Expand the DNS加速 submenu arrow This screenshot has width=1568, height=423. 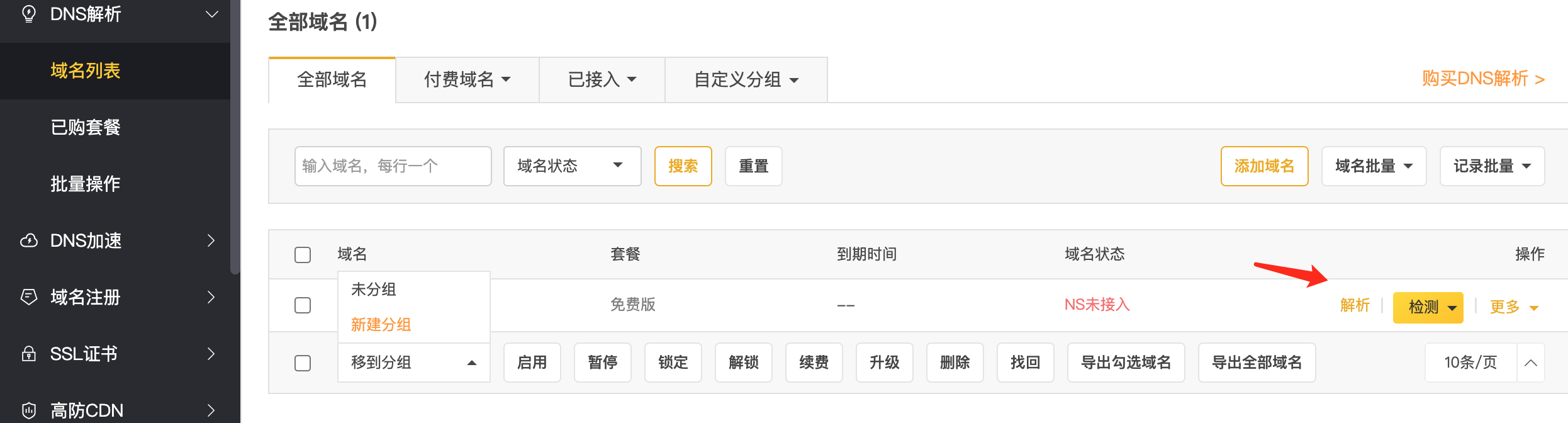point(211,240)
